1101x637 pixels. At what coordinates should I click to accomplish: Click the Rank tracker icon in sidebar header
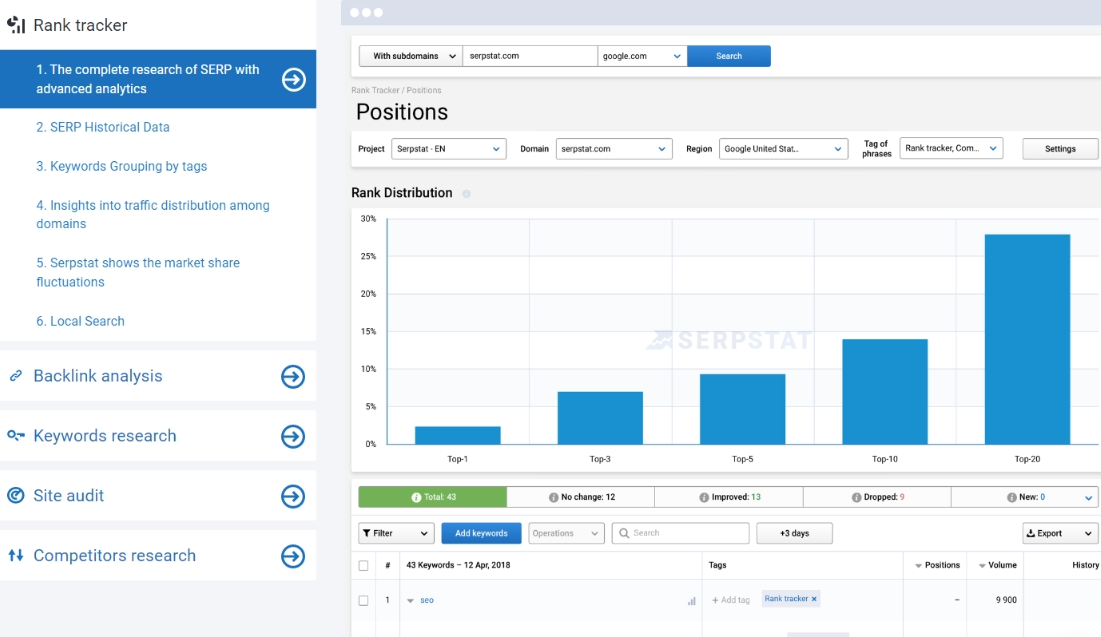pos(16,25)
